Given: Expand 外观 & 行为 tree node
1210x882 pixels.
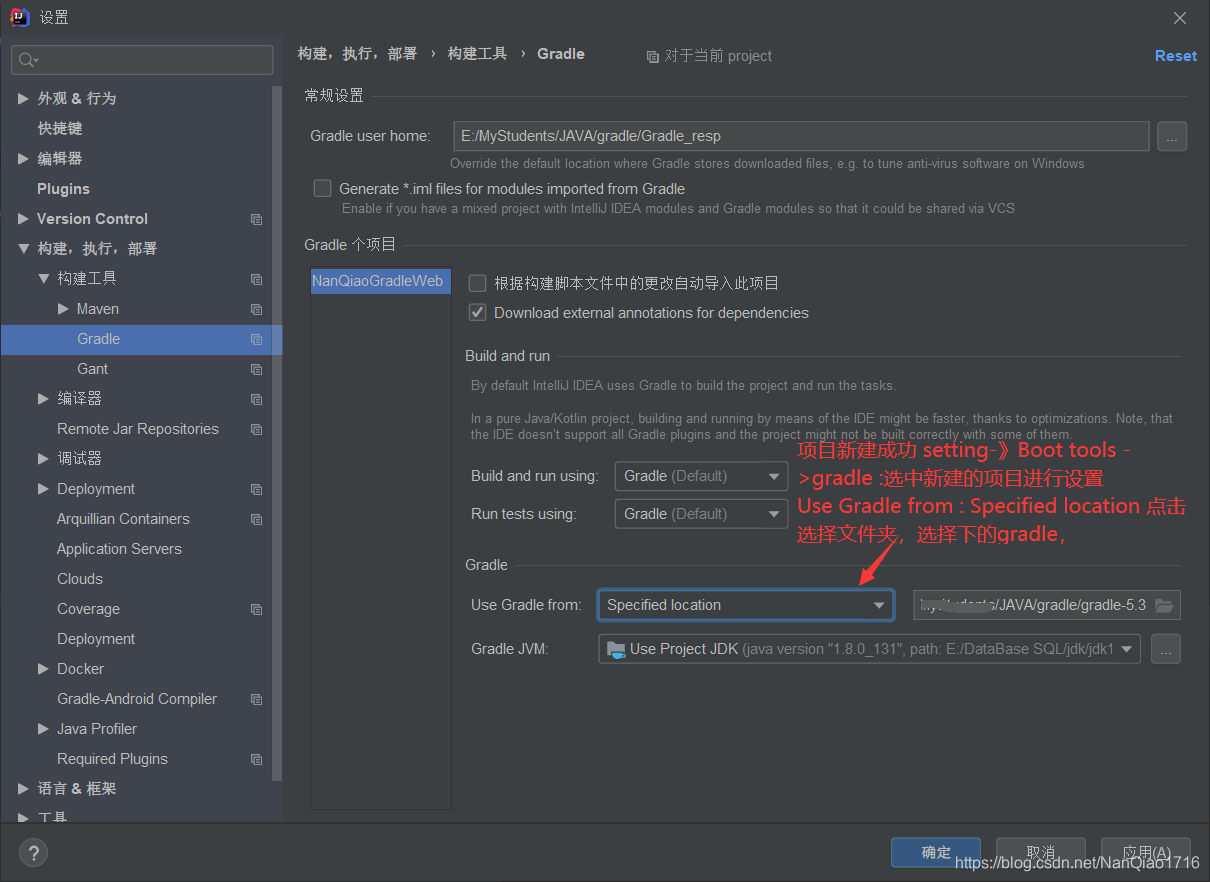Looking at the screenshot, I should pos(23,98).
